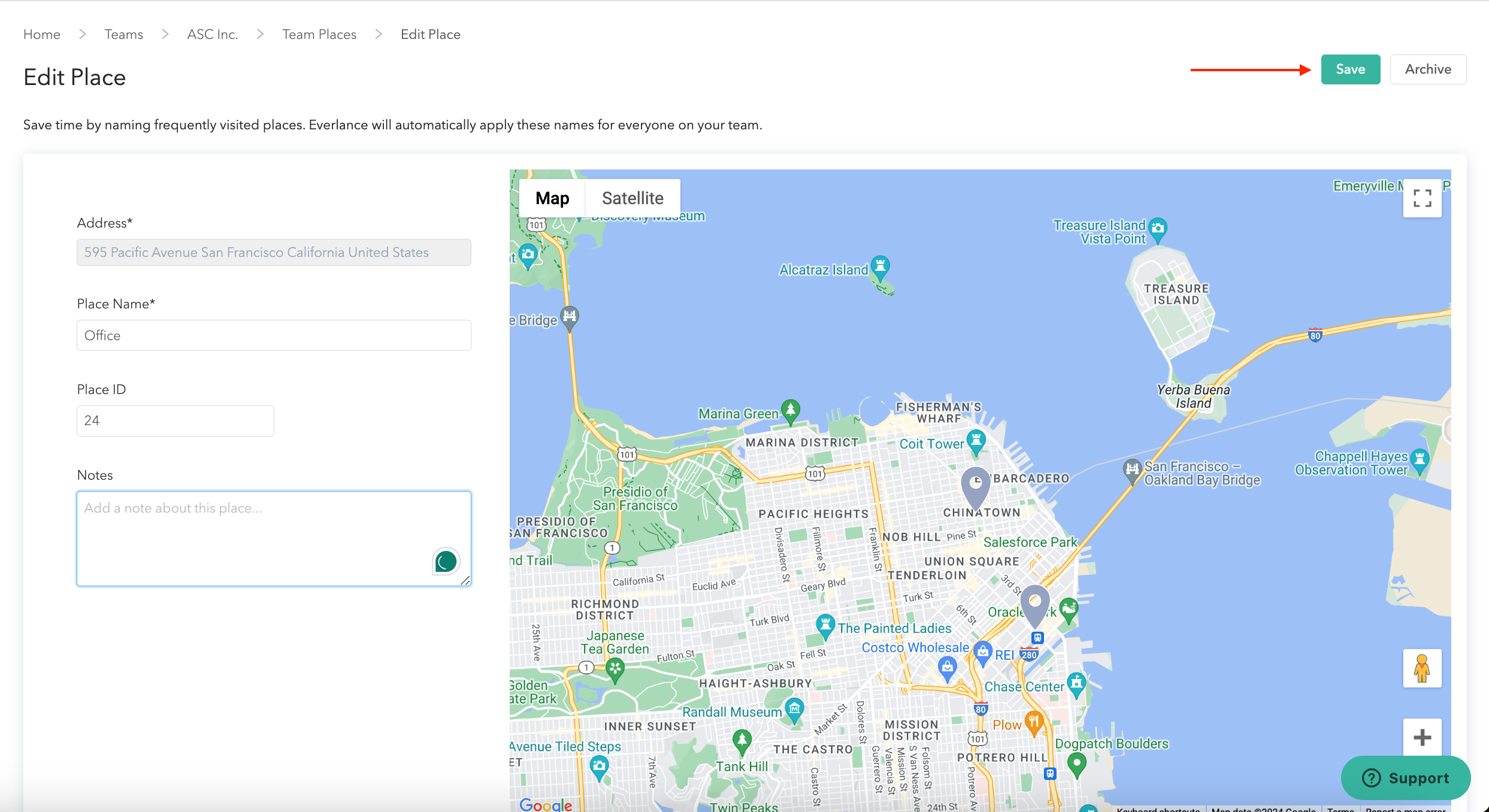Click the Grammarly icon in Notes field
This screenshot has width=1489, height=812.
(x=446, y=562)
